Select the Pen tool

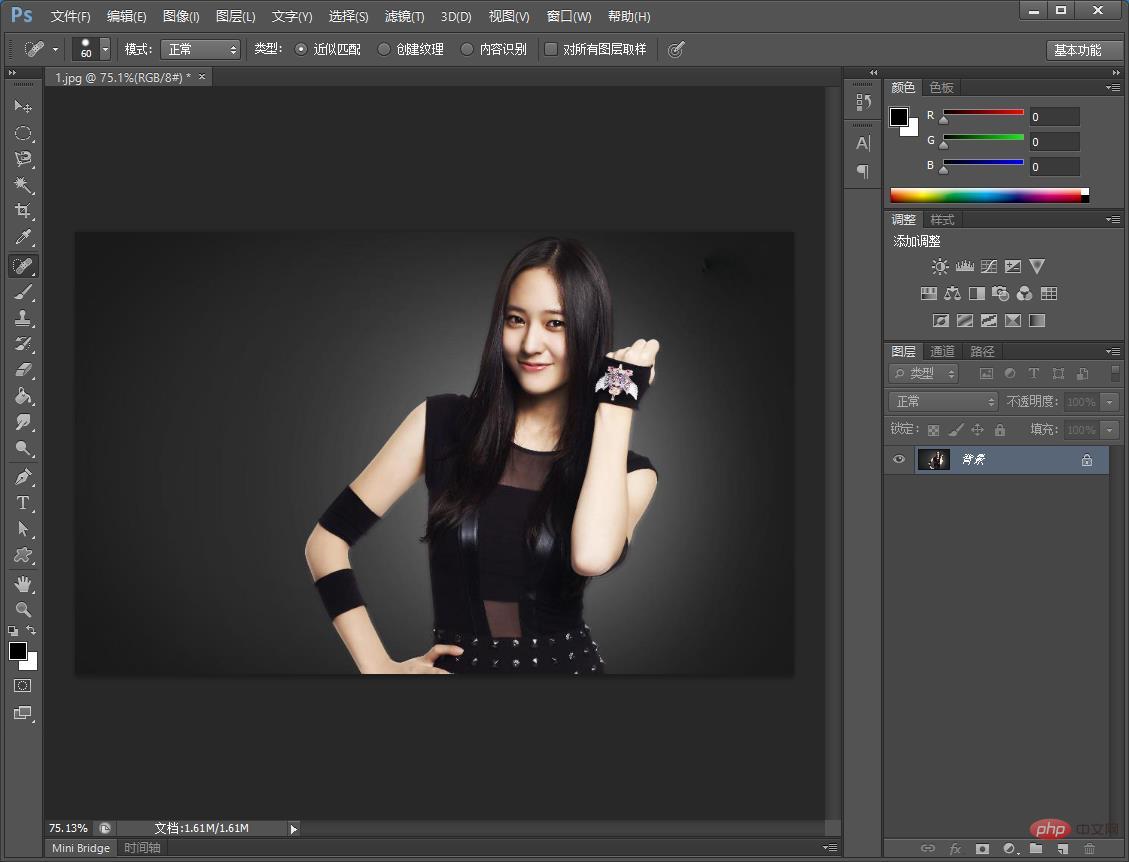pyautogui.click(x=23, y=476)
